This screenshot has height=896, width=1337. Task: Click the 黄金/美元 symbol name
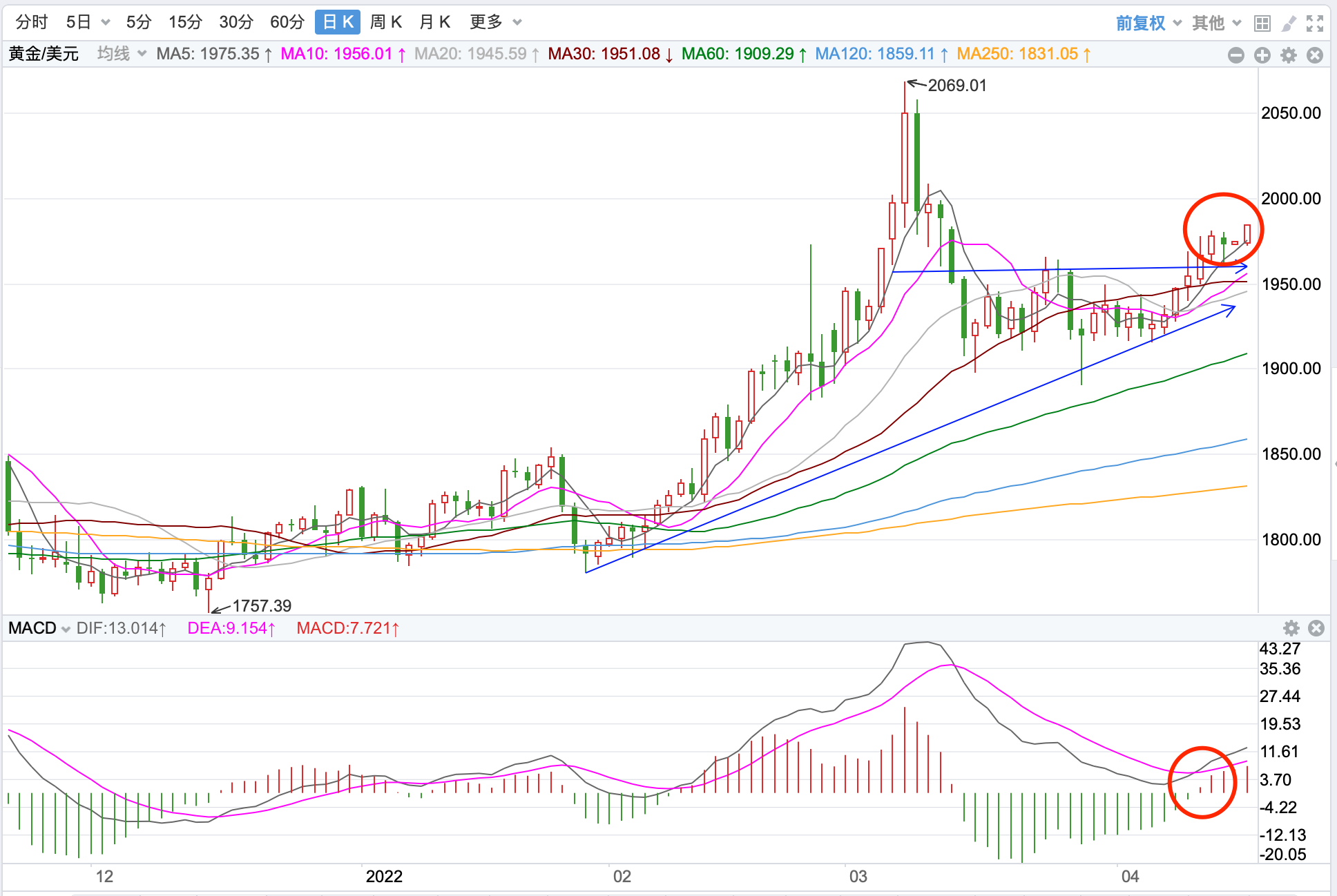44,54
